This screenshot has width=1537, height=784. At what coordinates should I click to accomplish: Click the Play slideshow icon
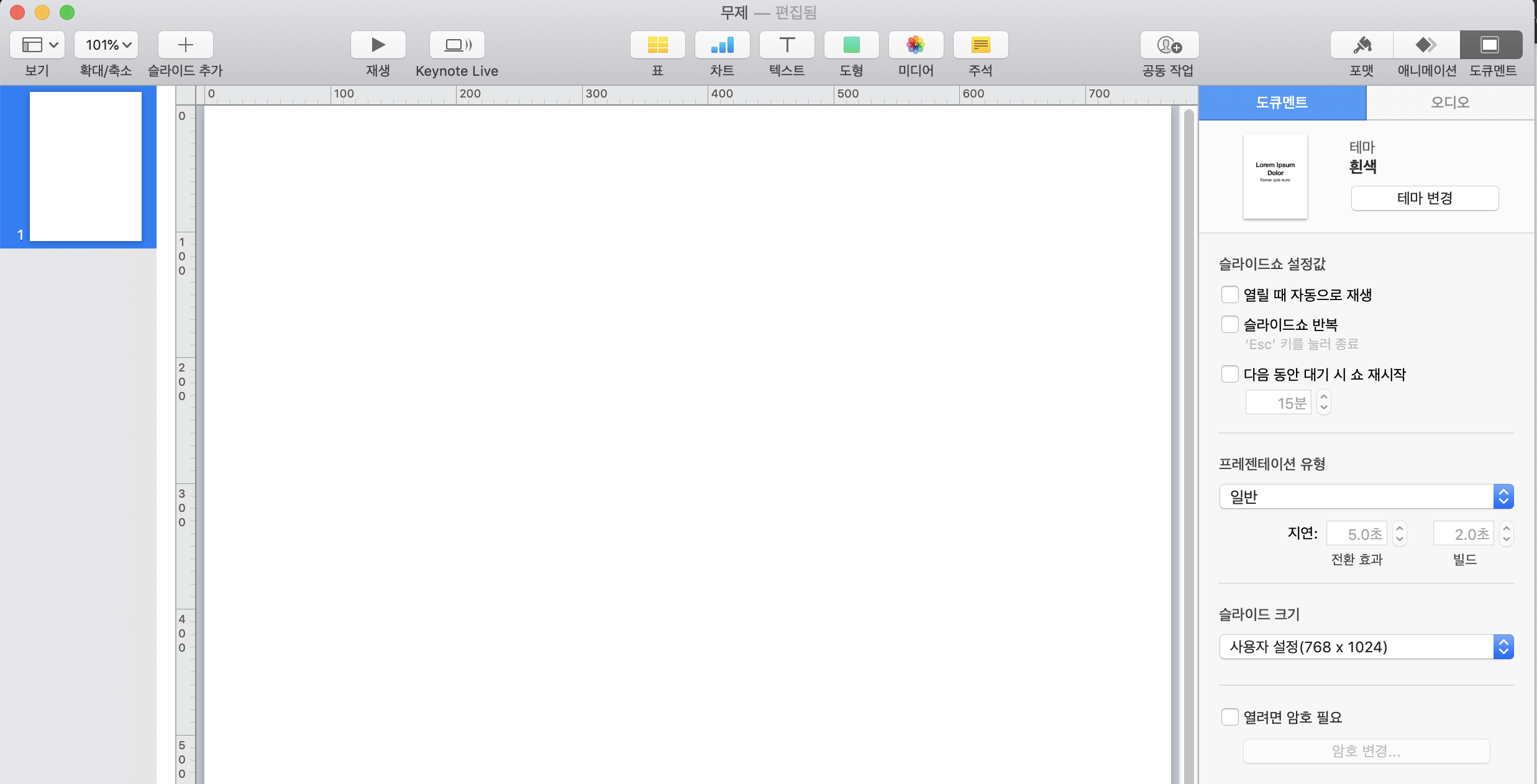[378, 45]
